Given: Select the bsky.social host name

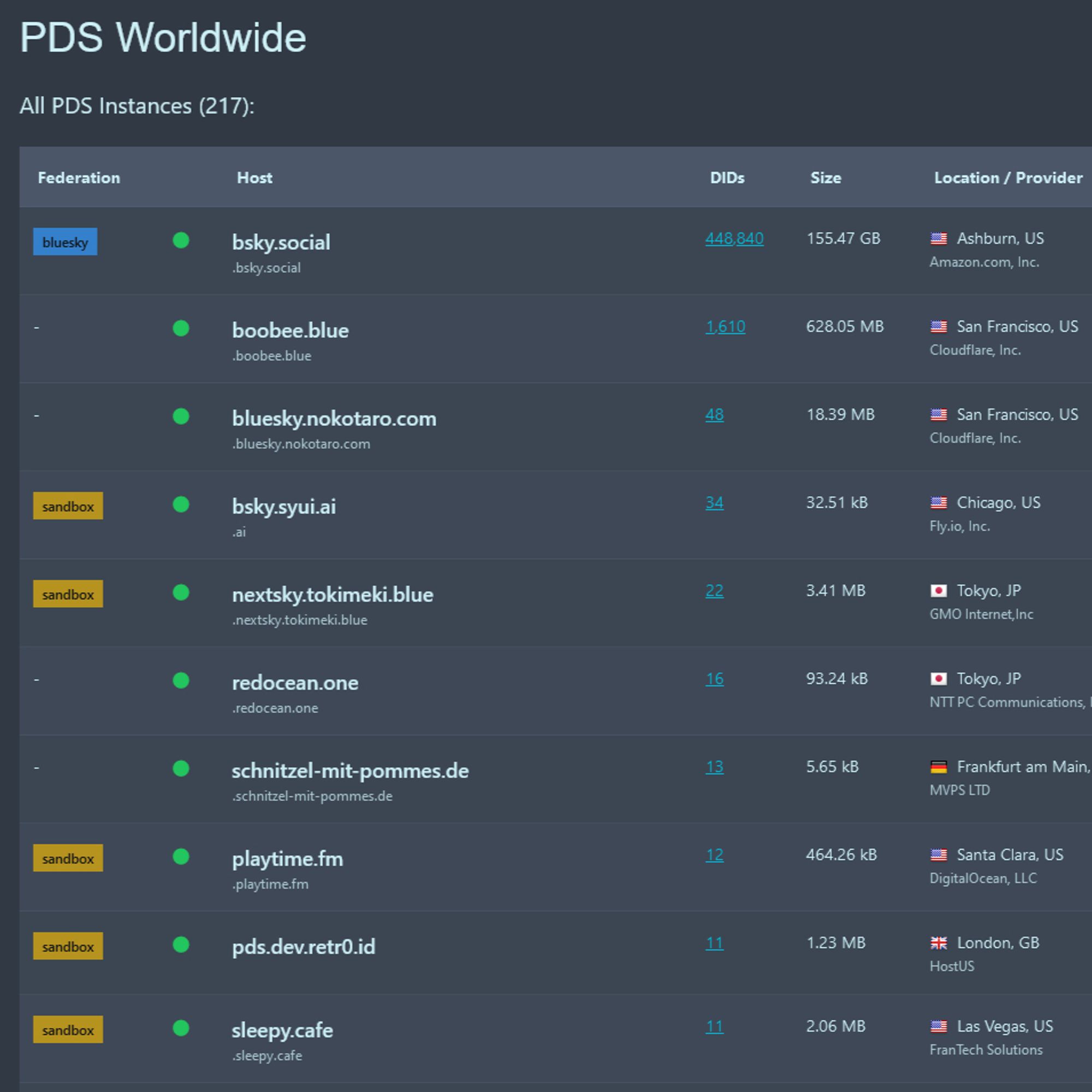Looking at the screenshot, I should (x=282, y=242).
